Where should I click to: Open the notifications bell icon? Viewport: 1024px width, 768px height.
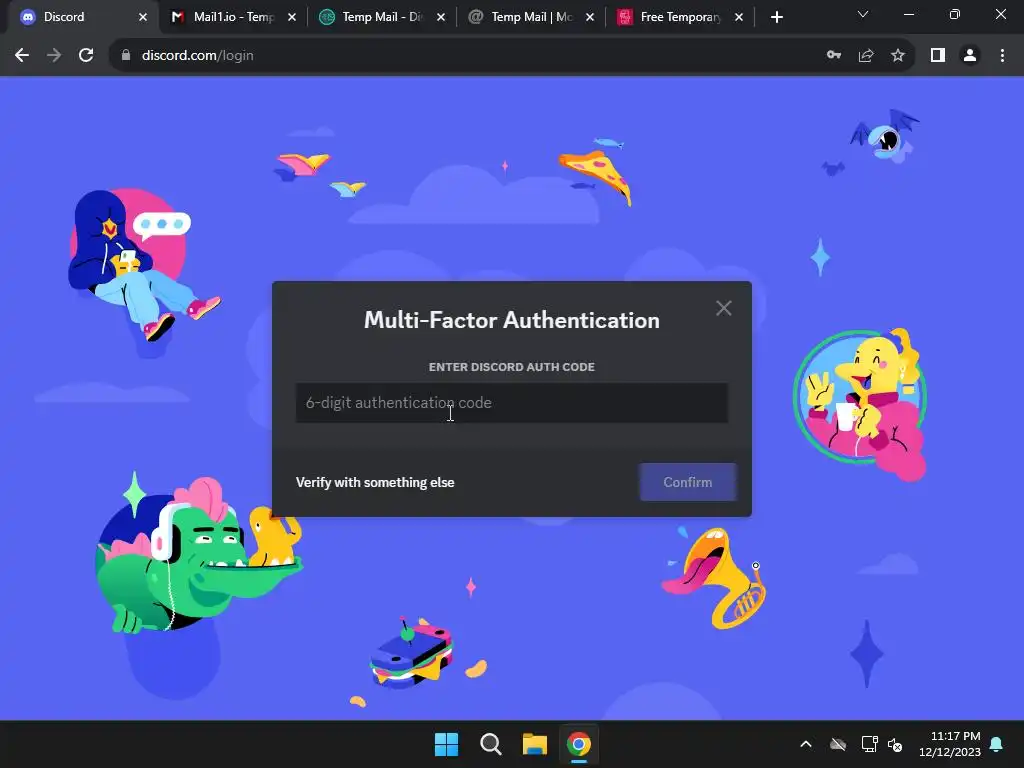point(997,744)
